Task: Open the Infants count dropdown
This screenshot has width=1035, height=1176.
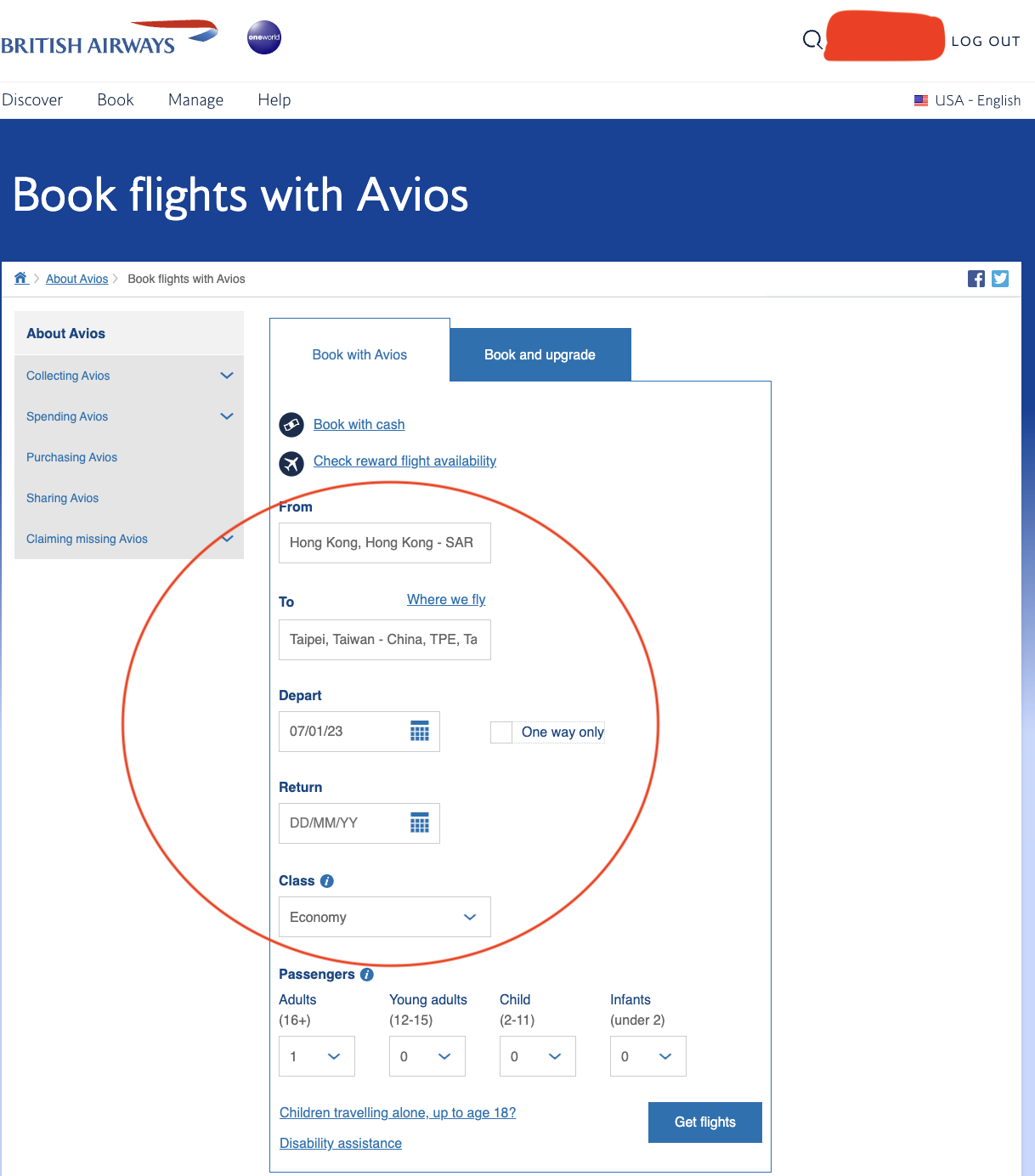Action: [648, 1056]
